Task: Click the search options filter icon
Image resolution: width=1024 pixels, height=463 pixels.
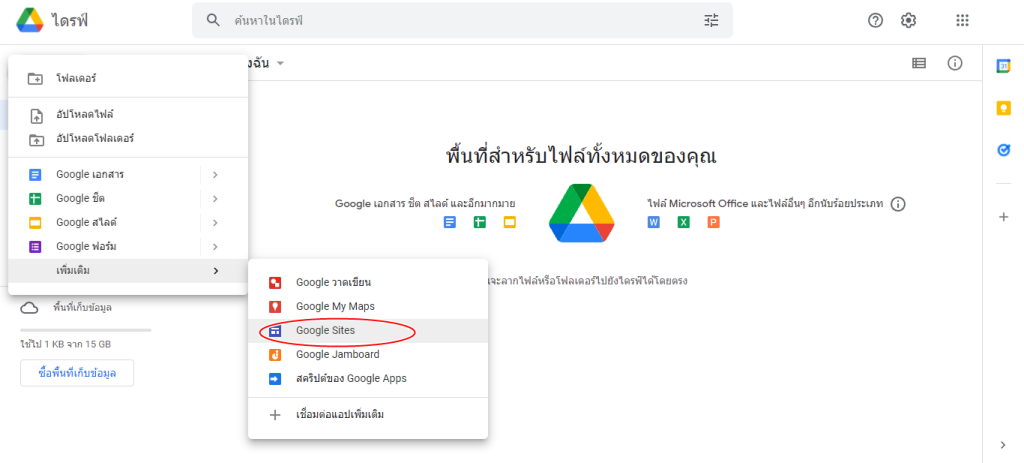Action: [711, 20]
